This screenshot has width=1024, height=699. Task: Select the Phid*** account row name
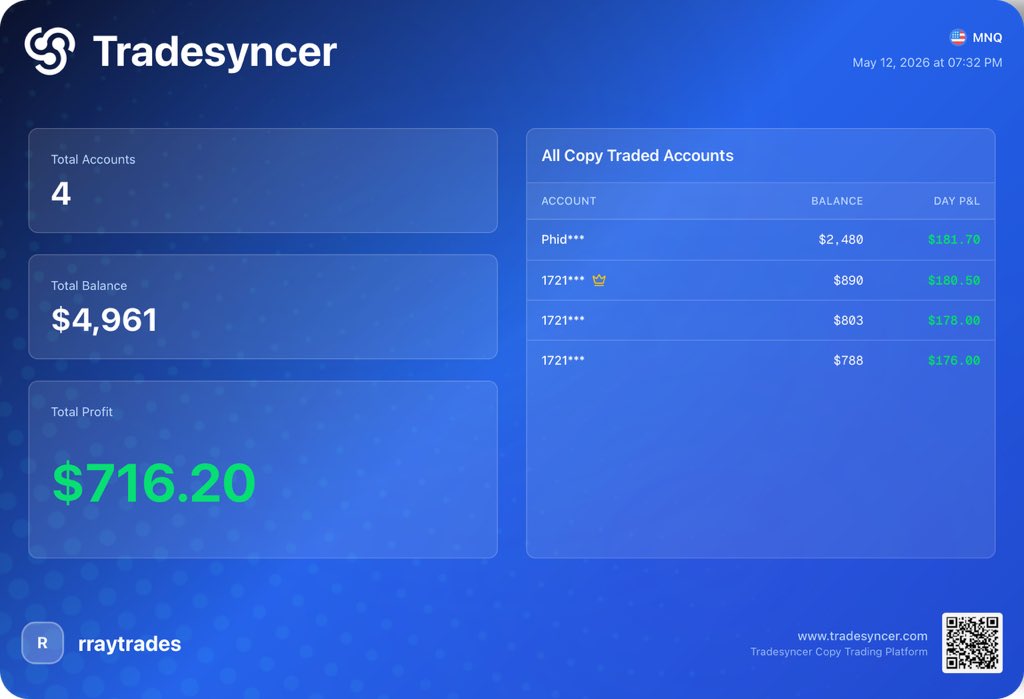pos(563,239)
